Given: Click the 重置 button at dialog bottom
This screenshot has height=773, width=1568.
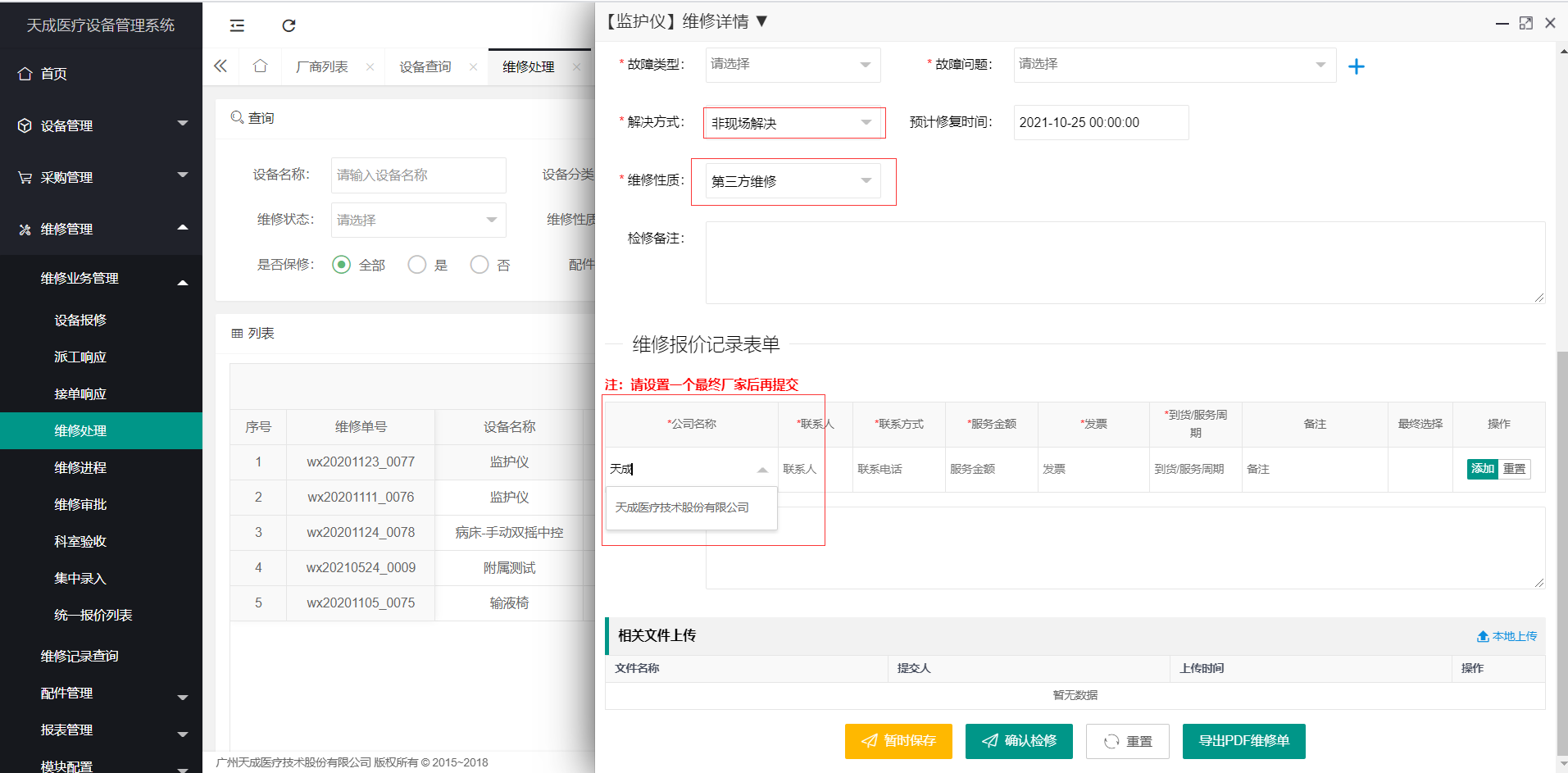Looking at the screenshot, I should [x=1128, y=741].
